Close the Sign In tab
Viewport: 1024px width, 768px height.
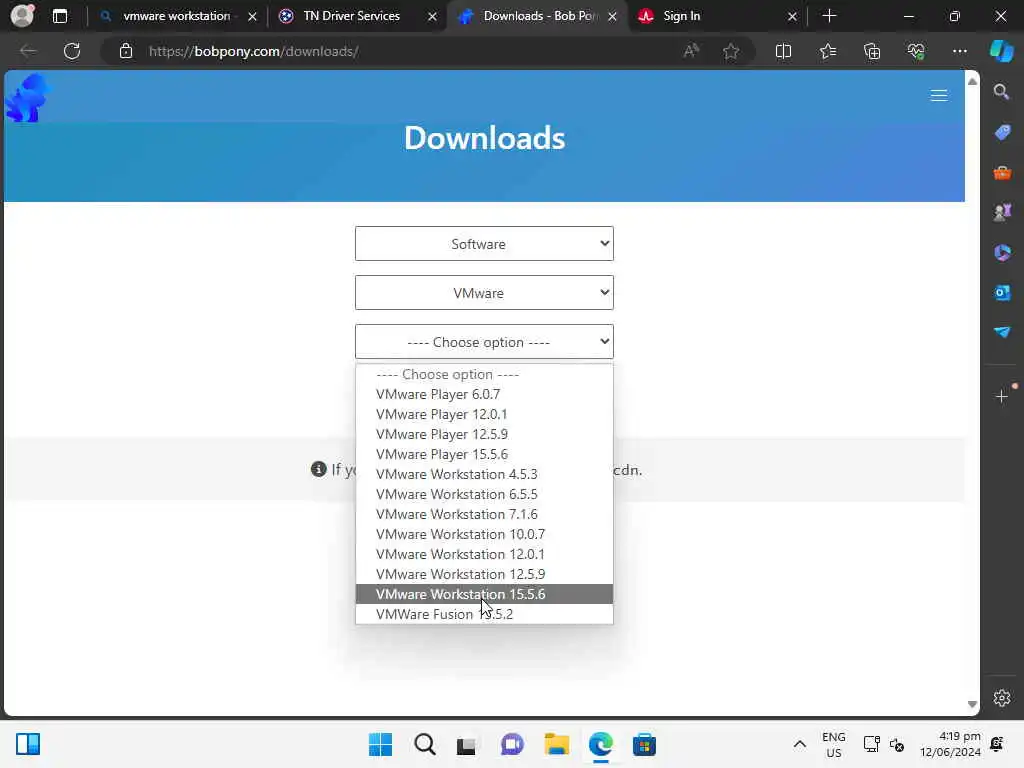tap(792, 16)
